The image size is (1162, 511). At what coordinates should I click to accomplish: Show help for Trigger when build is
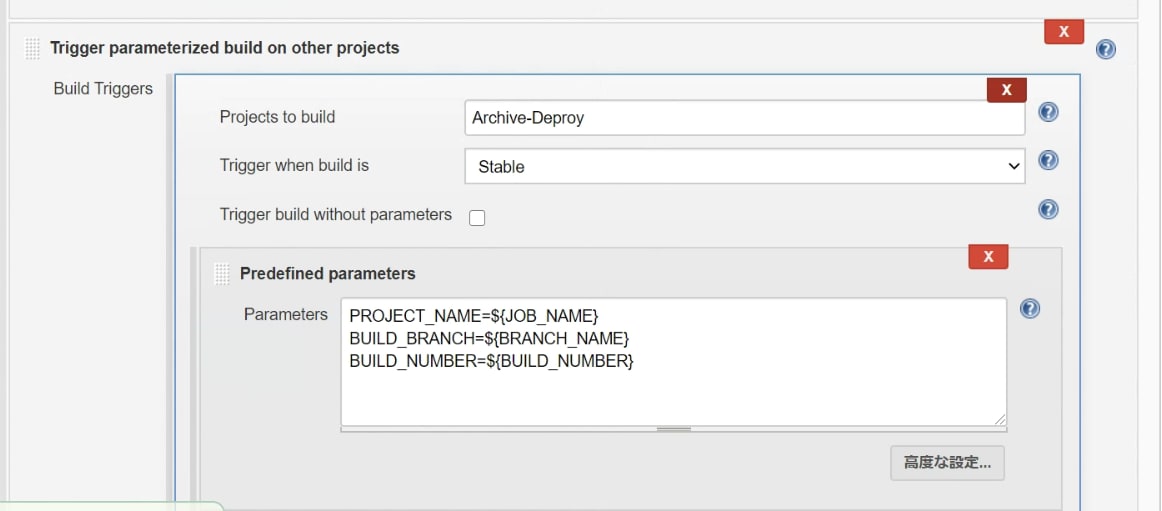(x=1048, y=160)
